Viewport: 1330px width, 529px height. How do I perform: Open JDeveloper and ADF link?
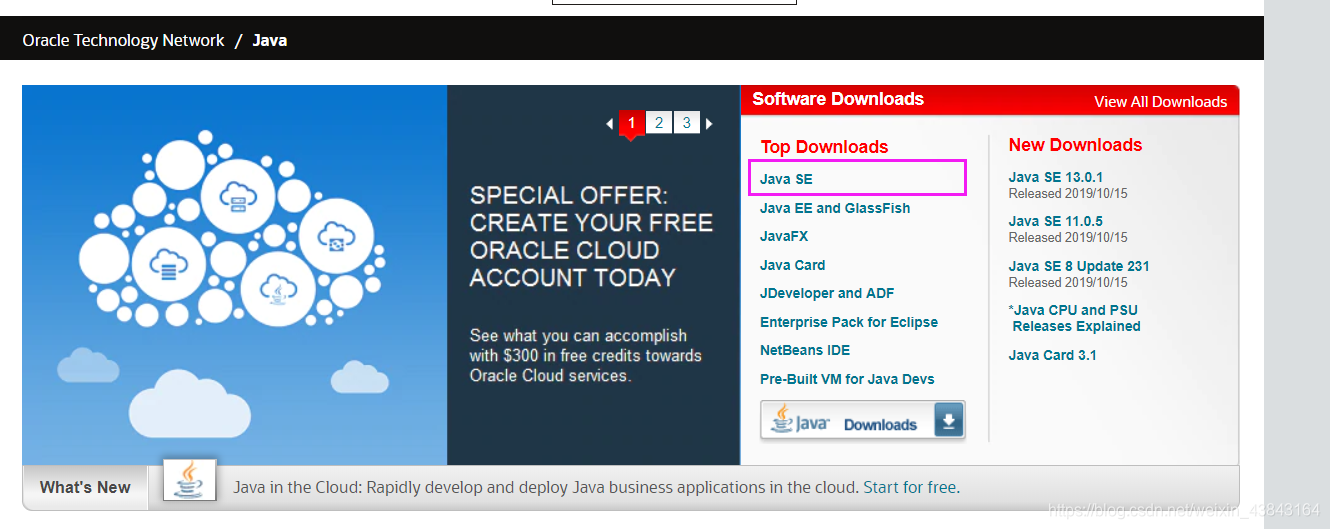coord(827,293)
